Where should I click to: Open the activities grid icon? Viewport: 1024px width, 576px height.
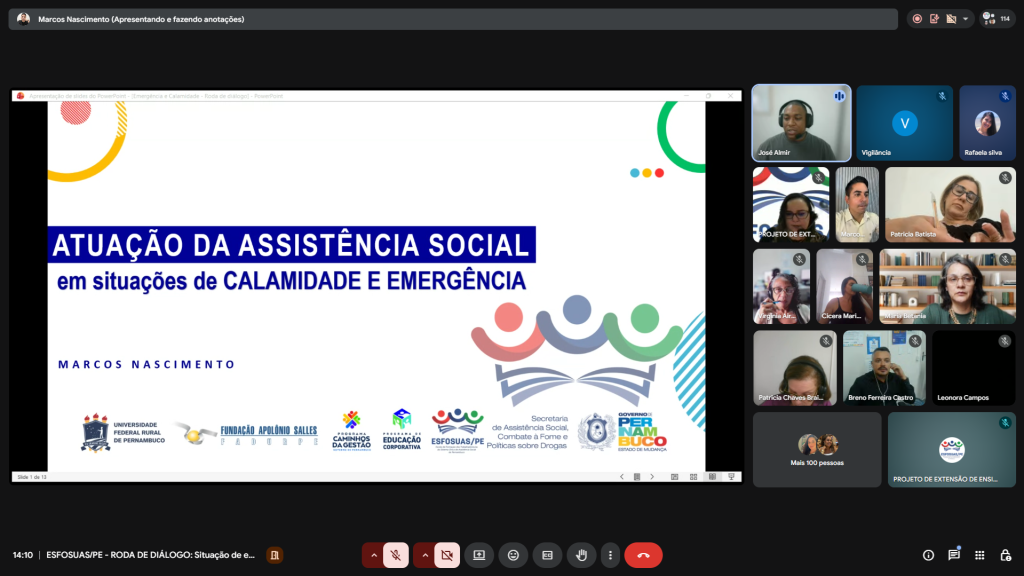click(x=979, y=555)
